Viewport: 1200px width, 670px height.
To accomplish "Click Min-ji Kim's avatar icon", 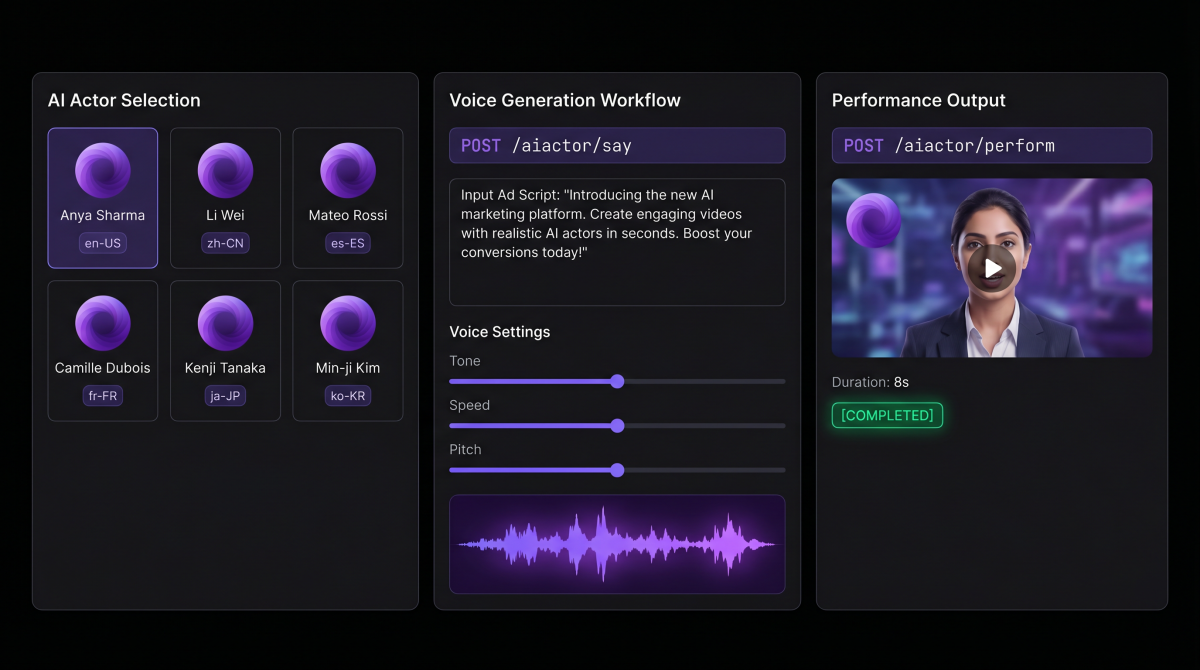I will pos(347,323).
